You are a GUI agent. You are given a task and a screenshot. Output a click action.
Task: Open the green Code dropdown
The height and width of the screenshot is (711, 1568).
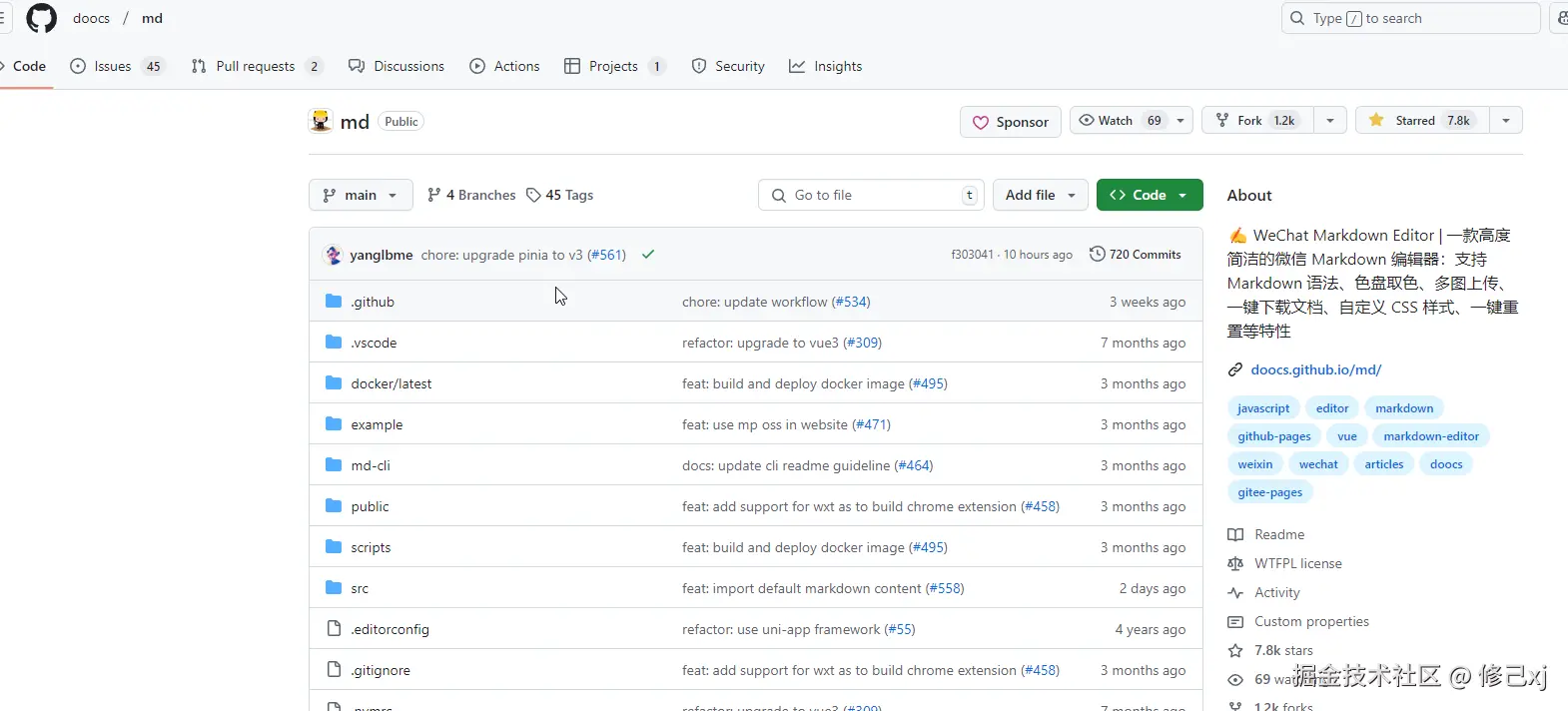(x=1149, y=195)
